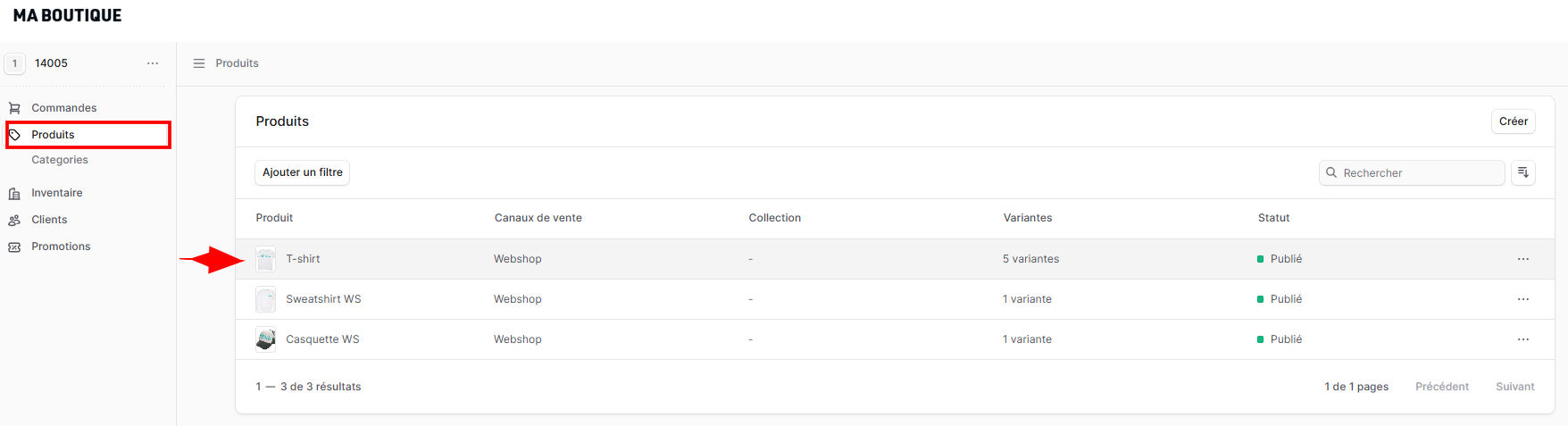Open store 14005 options menu
This screenshot has width=1568, height=426.
coord(153,63)
